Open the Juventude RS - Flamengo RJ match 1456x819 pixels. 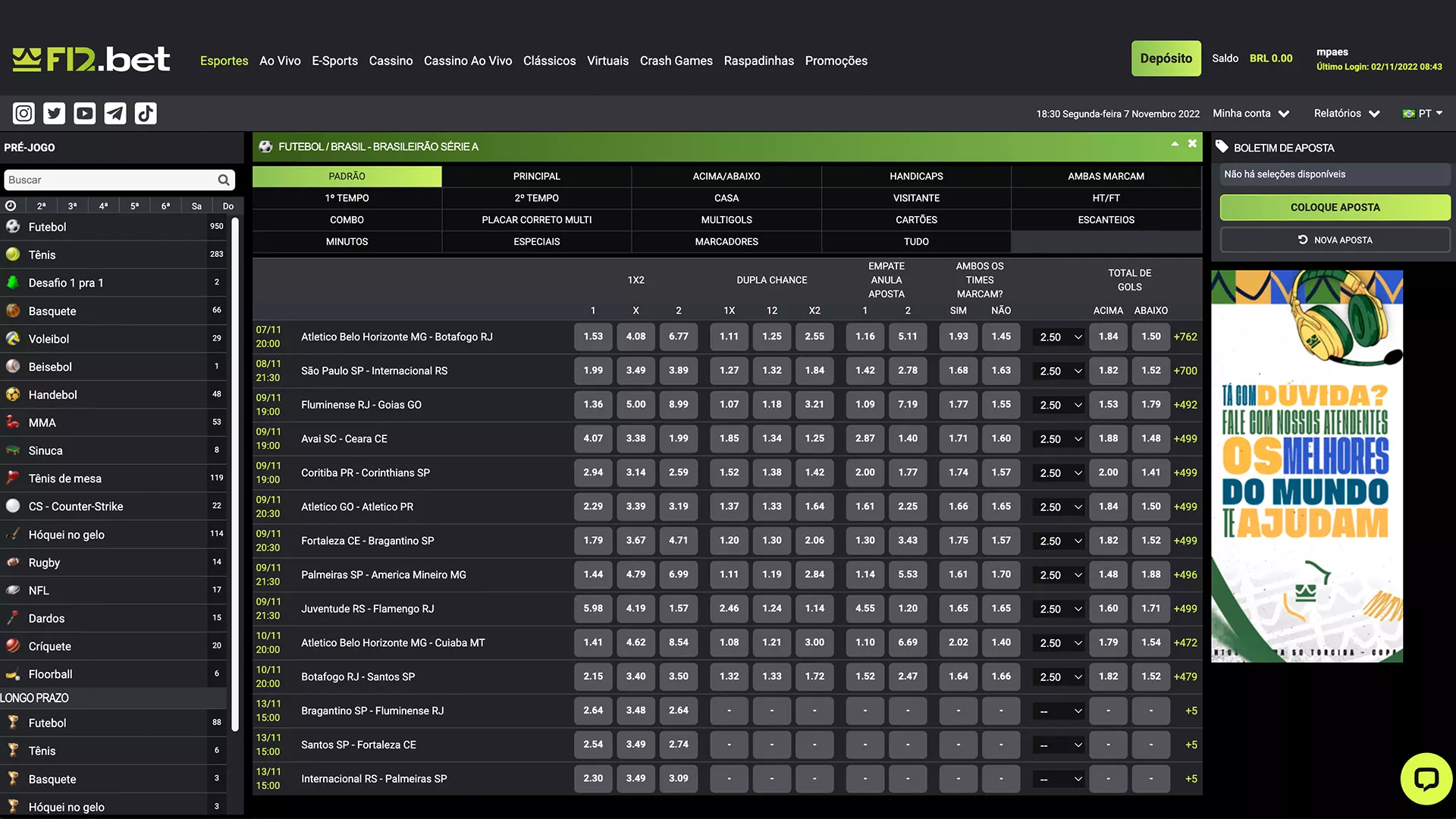coord(368,609)
